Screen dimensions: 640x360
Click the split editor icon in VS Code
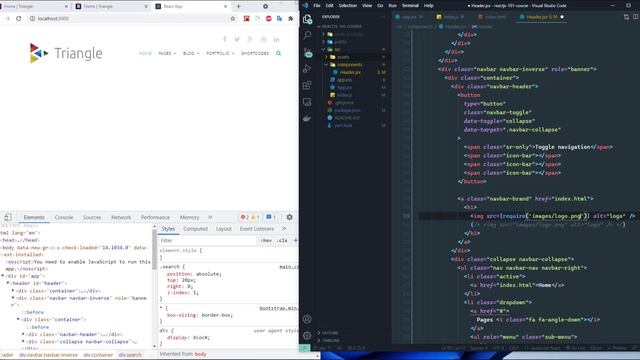tap(636, 17)
